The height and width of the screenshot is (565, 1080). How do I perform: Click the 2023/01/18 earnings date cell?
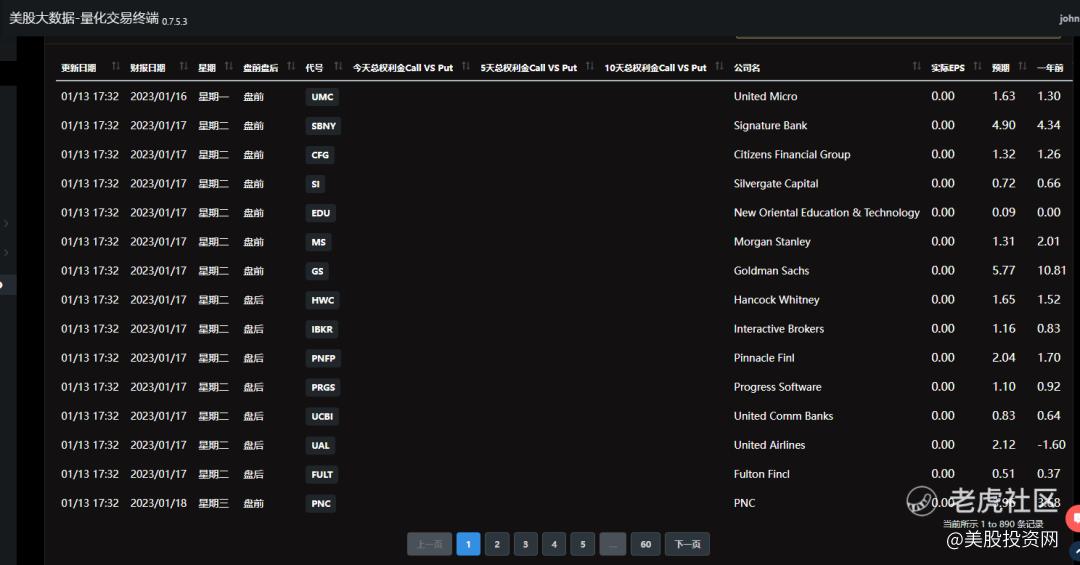point(158,503)
